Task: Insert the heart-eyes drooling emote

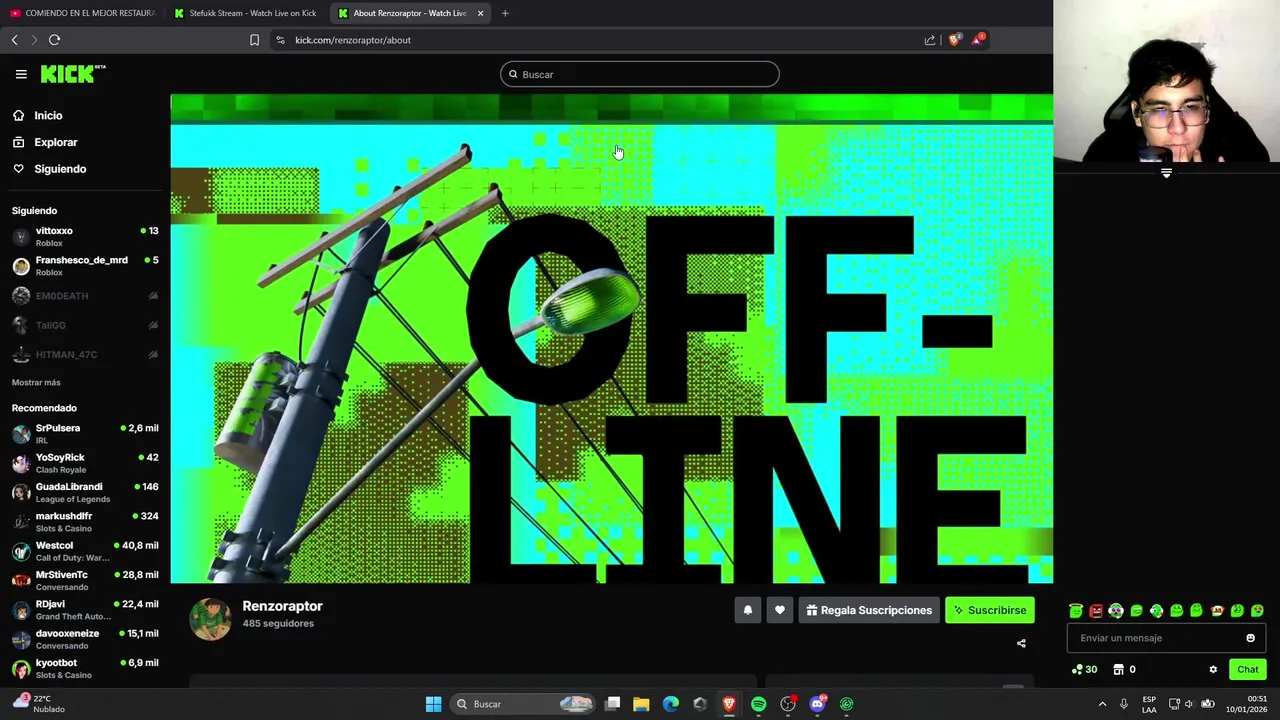Action: pyautogui.click(x=1257, y=610)
